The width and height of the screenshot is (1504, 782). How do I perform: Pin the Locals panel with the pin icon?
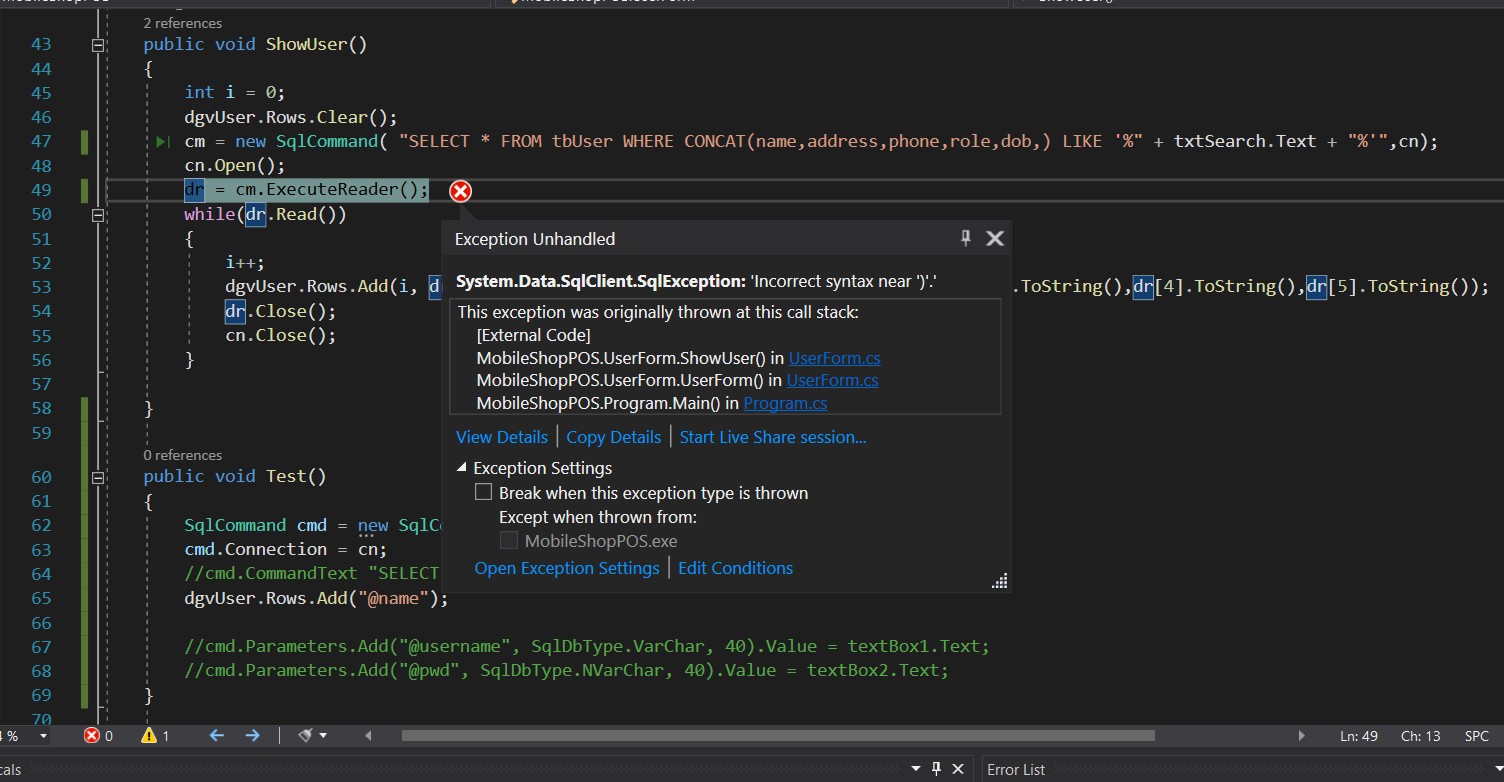(936, 769)
